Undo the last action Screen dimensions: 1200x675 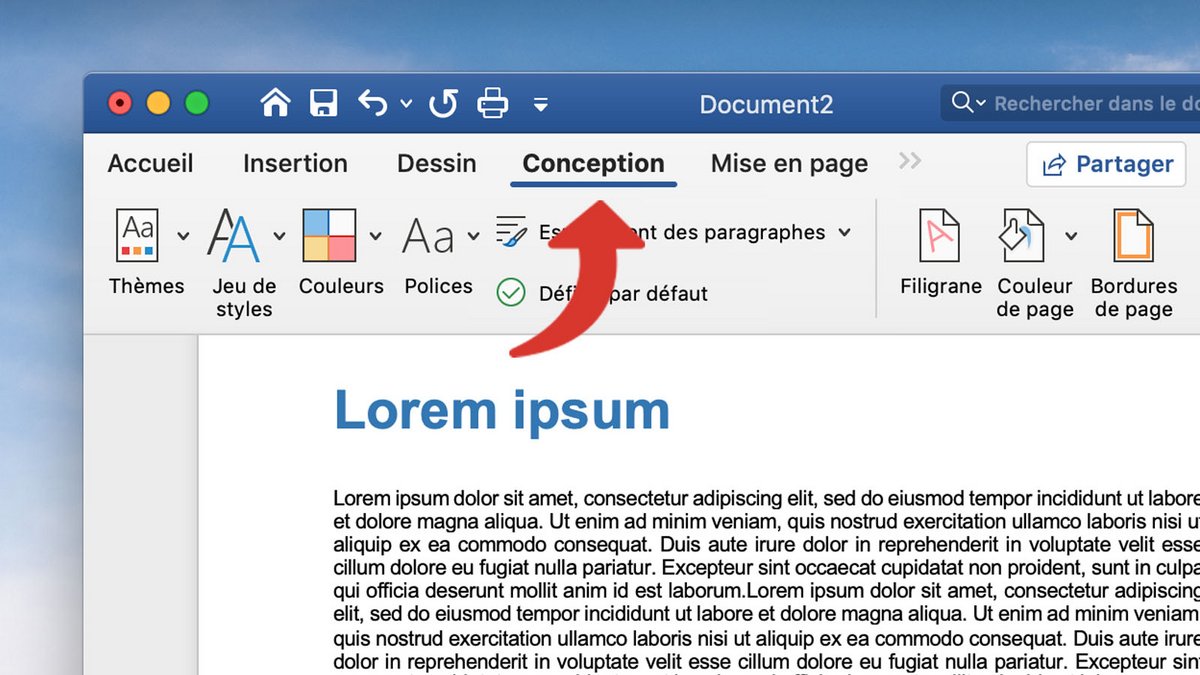coord(373,103)
